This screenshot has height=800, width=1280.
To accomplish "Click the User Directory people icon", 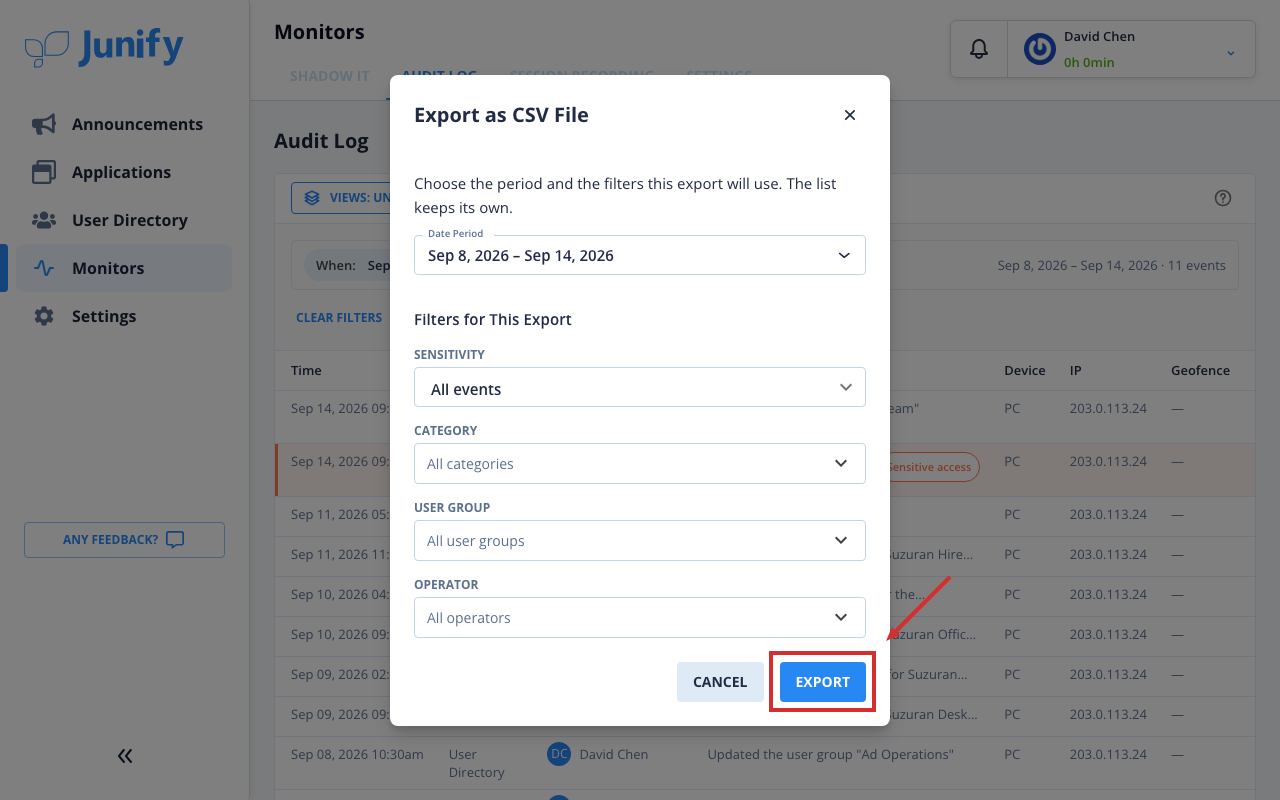I will [44, 220].
